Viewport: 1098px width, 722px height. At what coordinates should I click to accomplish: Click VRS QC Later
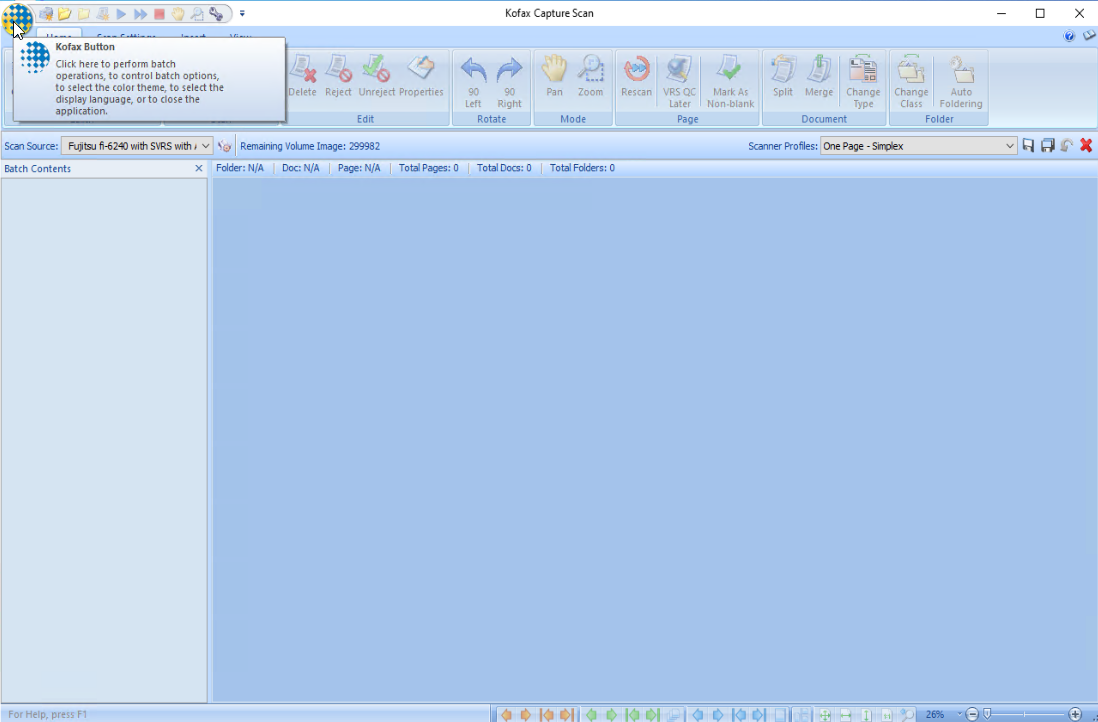coord(679,82)
